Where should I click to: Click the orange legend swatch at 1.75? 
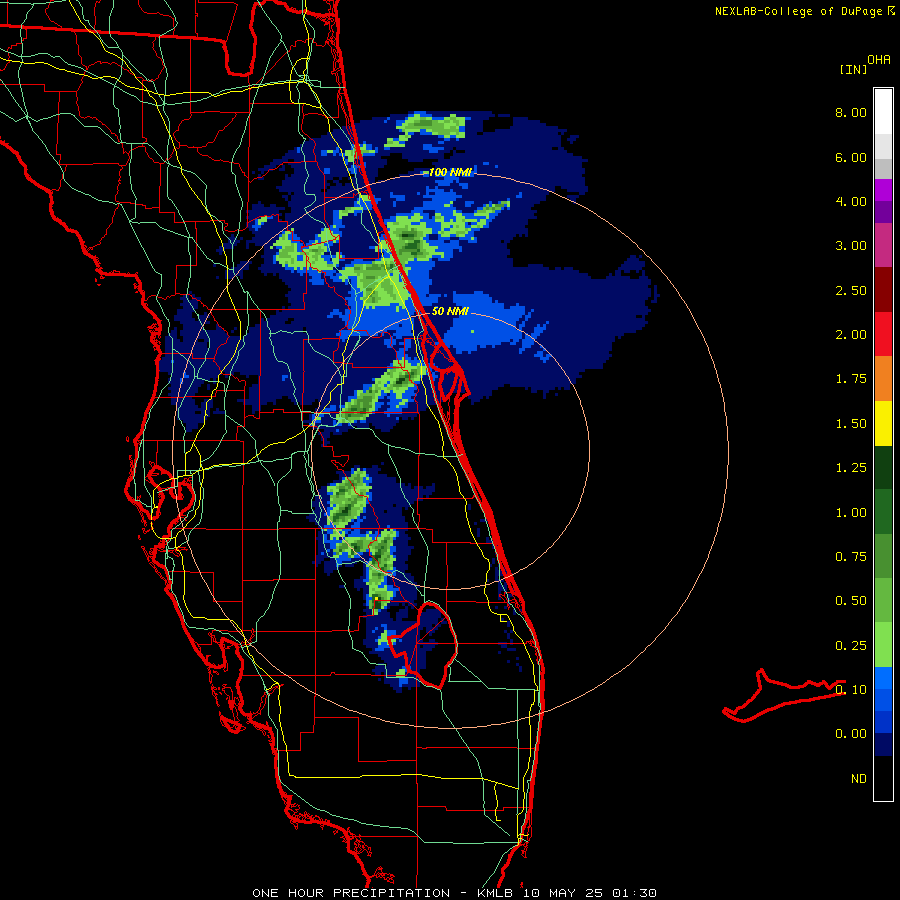tap(883, 379)
